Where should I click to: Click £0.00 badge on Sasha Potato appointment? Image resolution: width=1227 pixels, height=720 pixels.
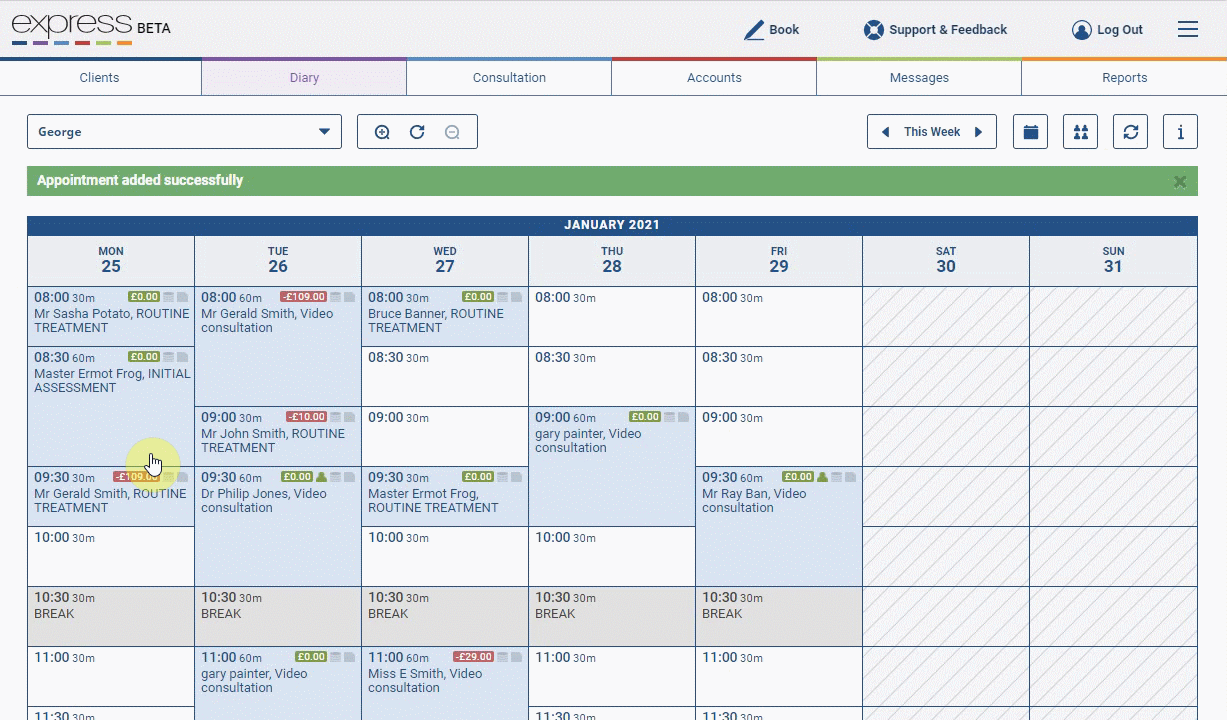[x=144, y=297]
